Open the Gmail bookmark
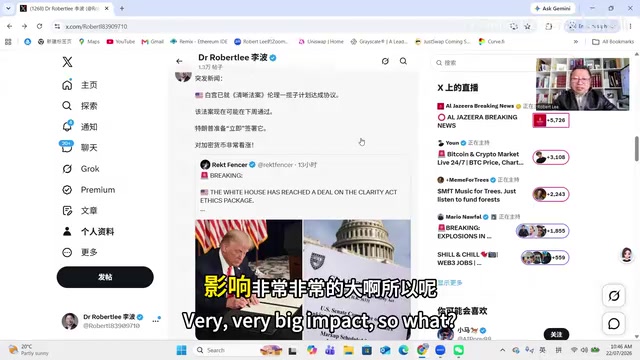 point(153,42)
